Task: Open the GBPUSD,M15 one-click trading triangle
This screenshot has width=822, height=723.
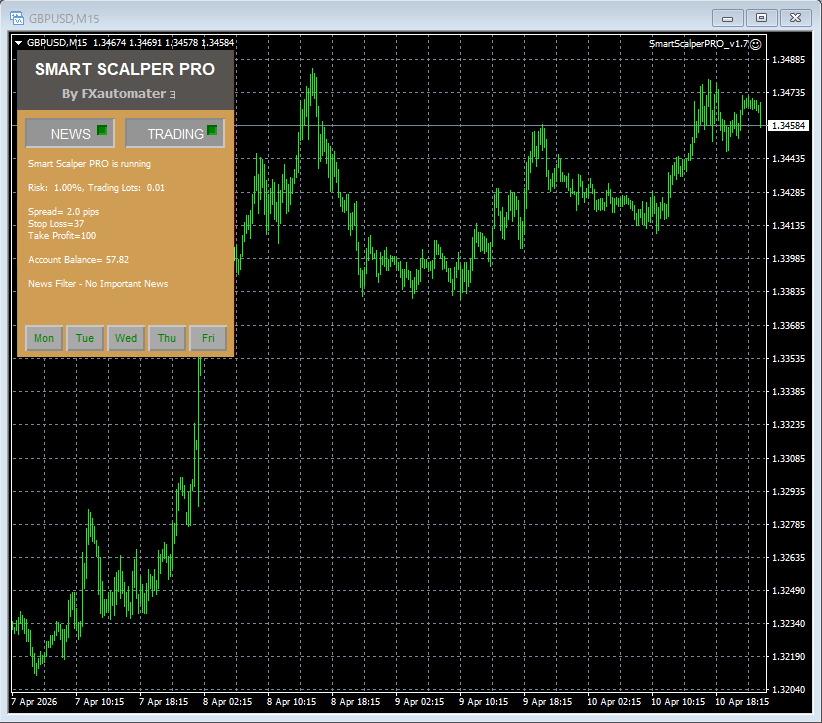Action: click(x=18, y=43)
